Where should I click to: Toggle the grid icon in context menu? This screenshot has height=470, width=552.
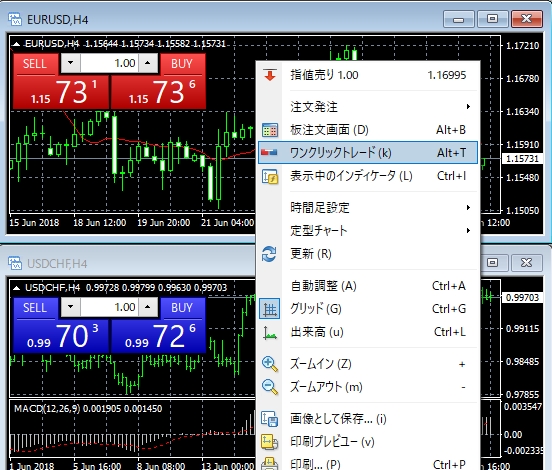[x=270, y=309]
